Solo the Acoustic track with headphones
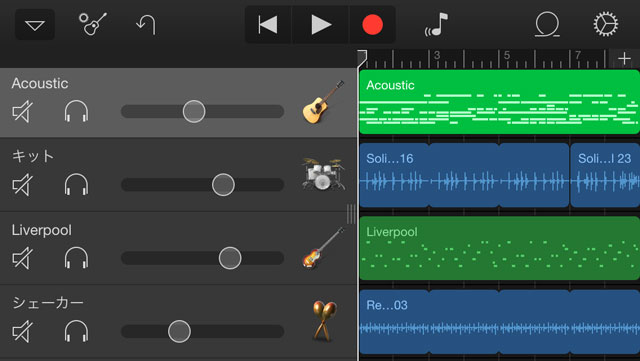This screenshot has height=361, width=640. (x=76, y=111)
